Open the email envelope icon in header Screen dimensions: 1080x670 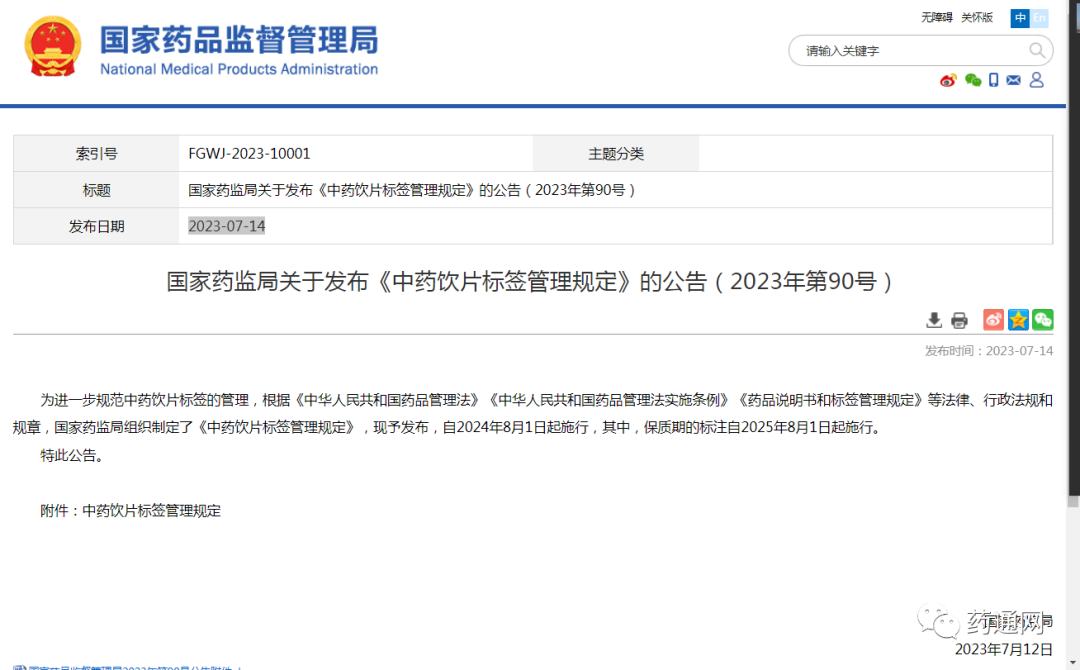coord(1013,81)
